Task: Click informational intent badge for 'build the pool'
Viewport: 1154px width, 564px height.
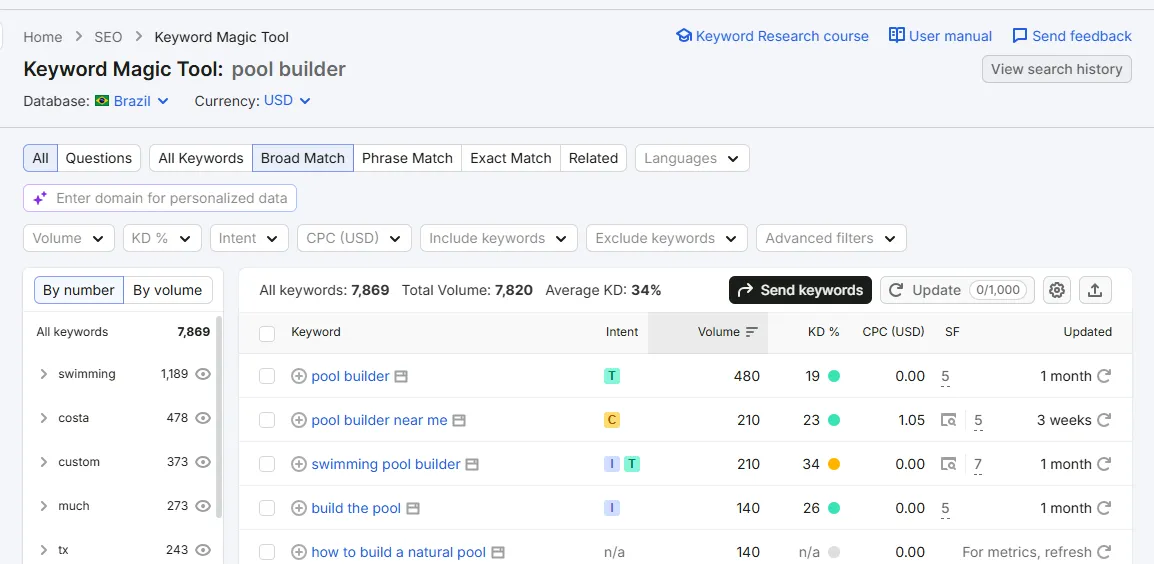Action: click(612, 508)
